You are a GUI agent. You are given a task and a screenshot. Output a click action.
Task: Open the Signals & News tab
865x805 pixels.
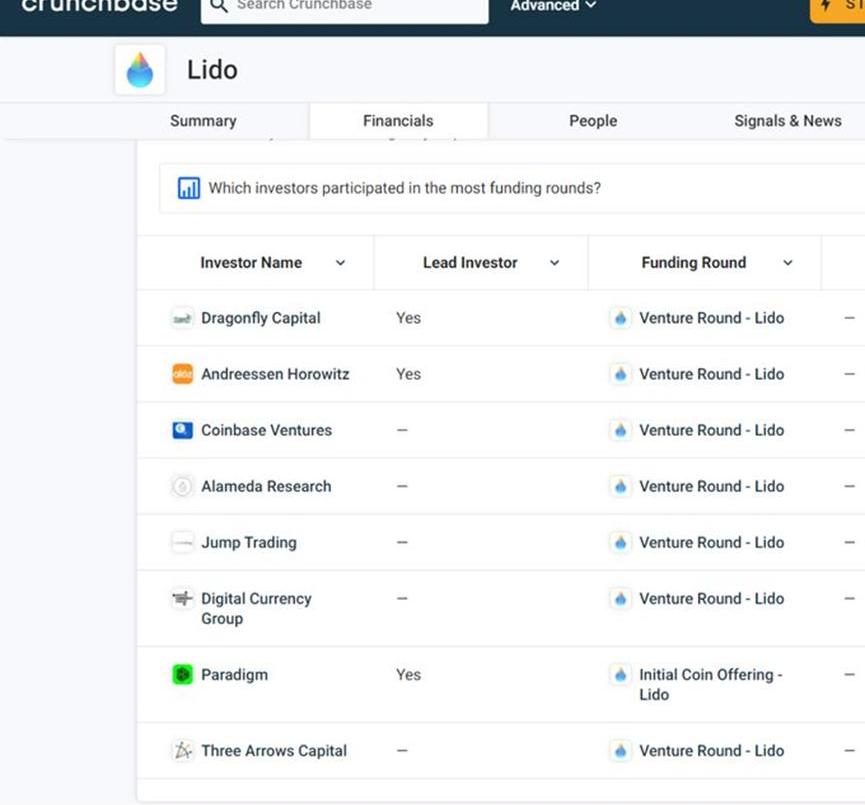[788, 121]
